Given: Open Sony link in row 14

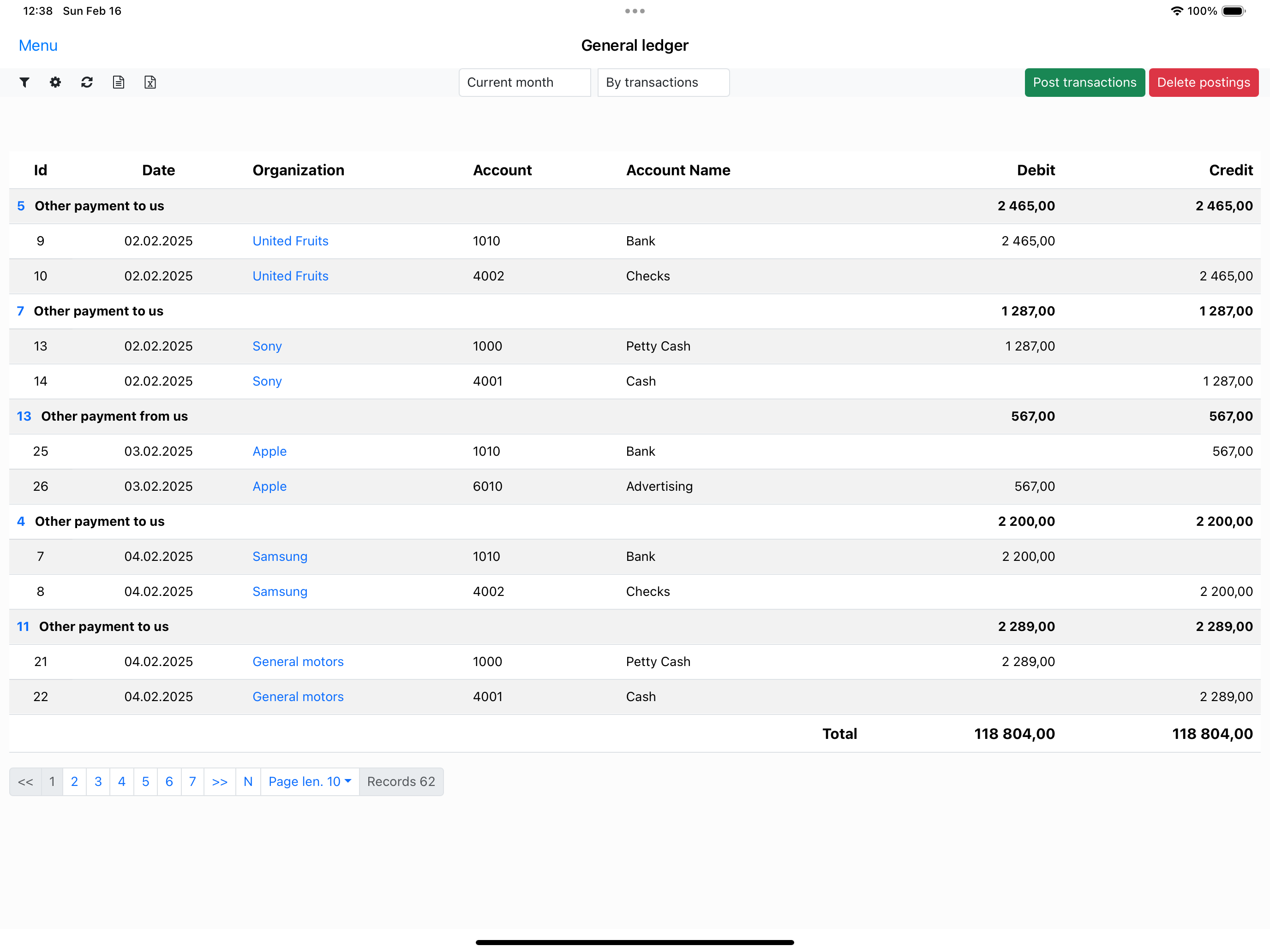Looking at the screenshot, I should [267, 381].
